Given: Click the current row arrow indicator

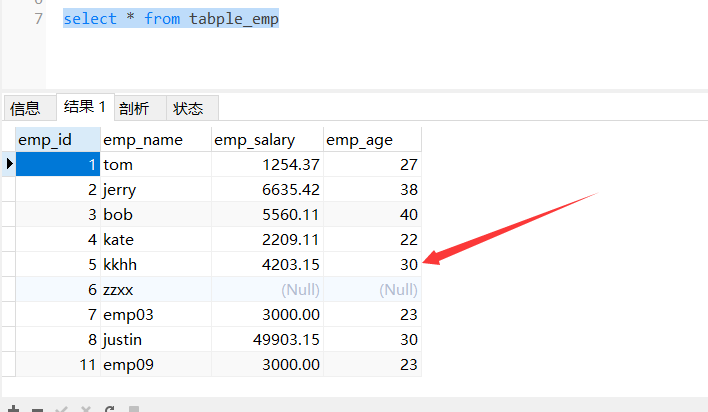Looking at the screenshot, I should [x=9, y=164].
